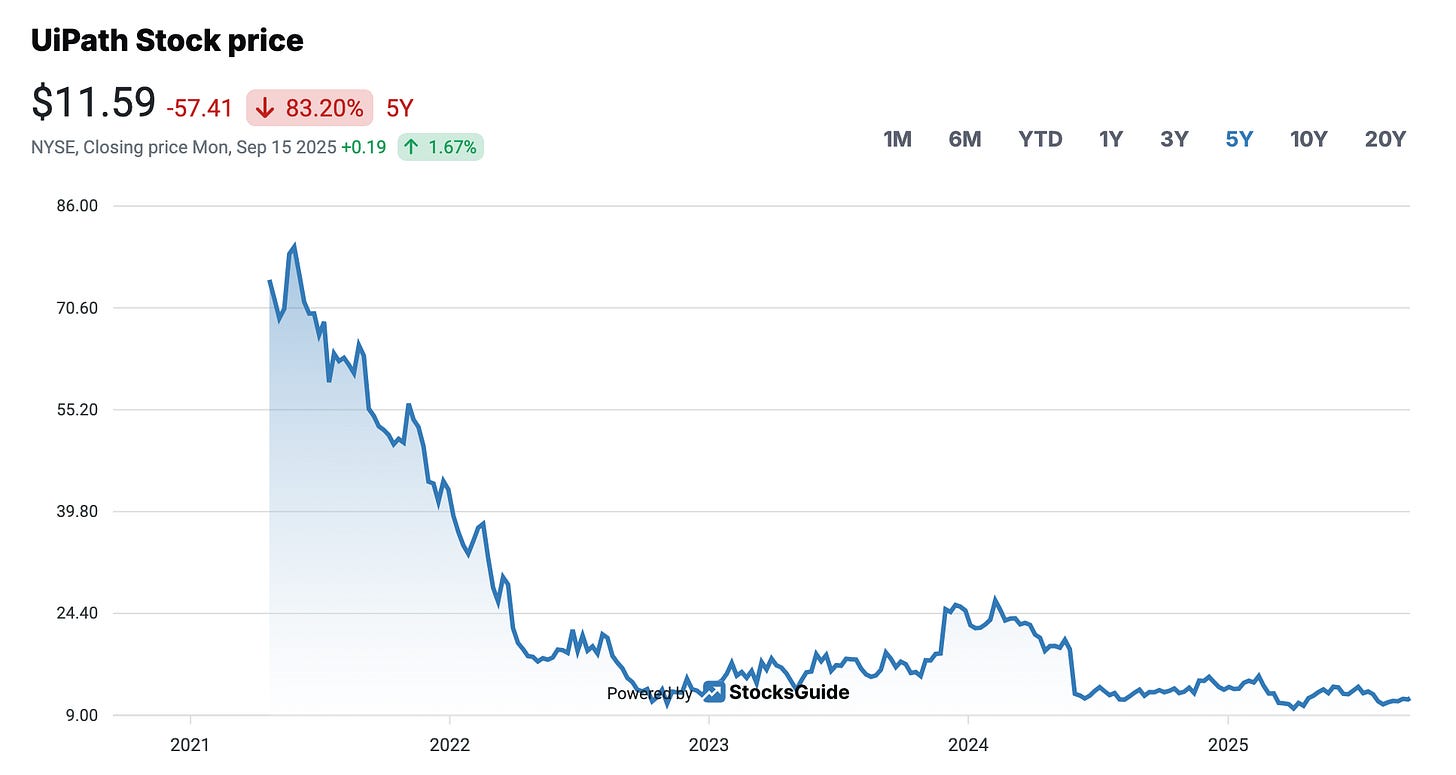Select the 1Y time range

[1111, 139]
